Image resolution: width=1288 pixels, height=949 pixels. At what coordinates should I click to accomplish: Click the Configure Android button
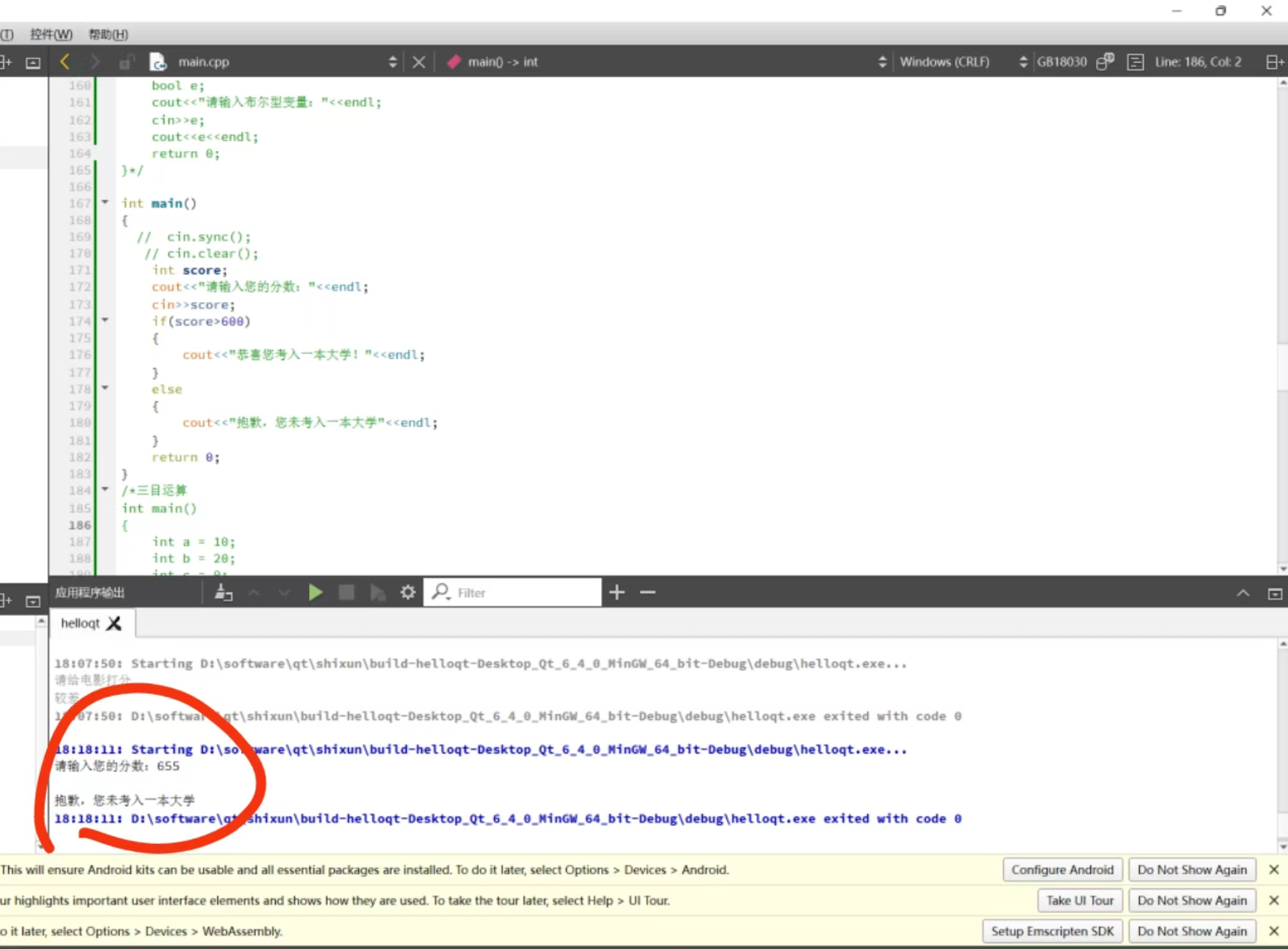(x=1062, y=870)
